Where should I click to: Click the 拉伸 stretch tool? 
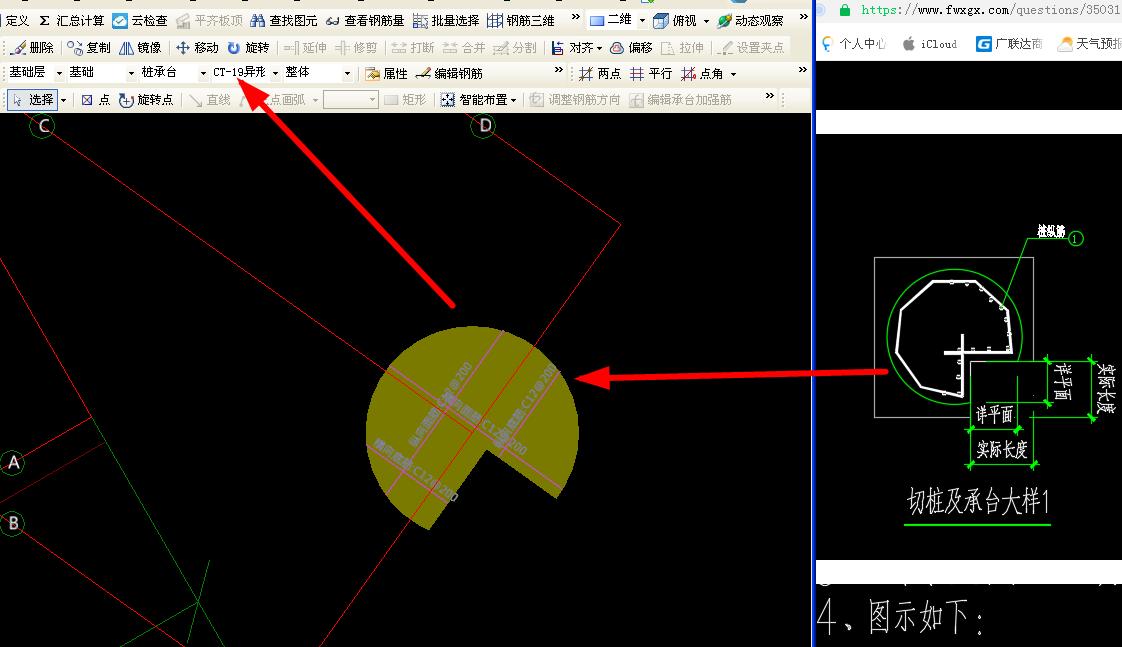pos(683,47)
